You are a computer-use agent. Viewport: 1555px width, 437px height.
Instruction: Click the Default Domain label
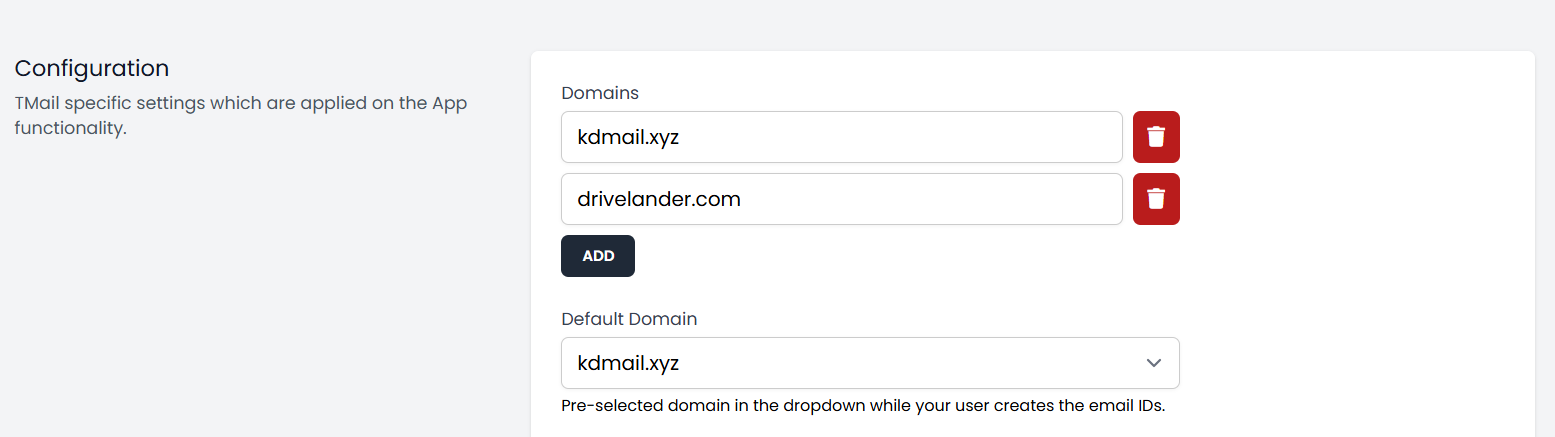pyautogui.click(x=629, y=319)
